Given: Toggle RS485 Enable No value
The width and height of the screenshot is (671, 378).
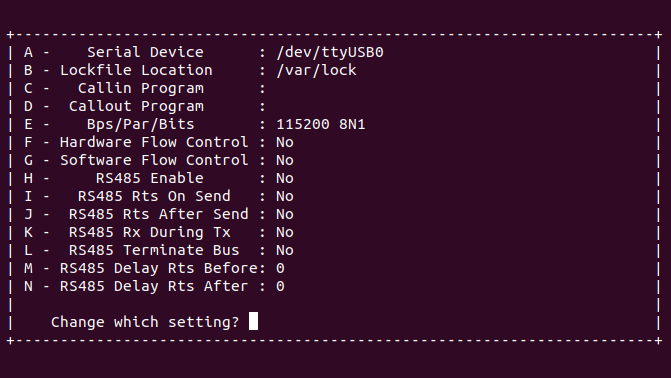Looking at the screenshot, I should coord(285,178).
